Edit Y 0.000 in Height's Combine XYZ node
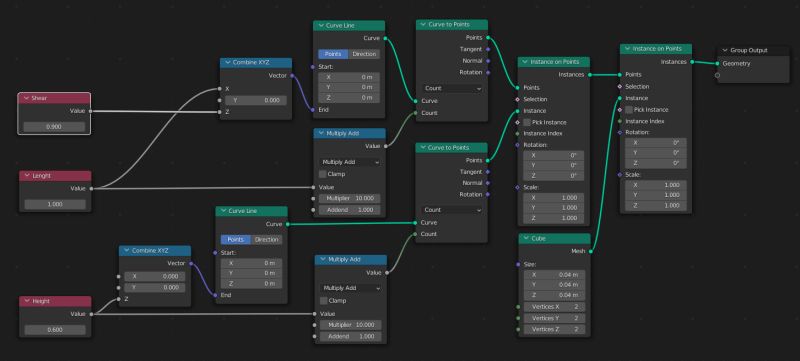 (x=155, y=288)
